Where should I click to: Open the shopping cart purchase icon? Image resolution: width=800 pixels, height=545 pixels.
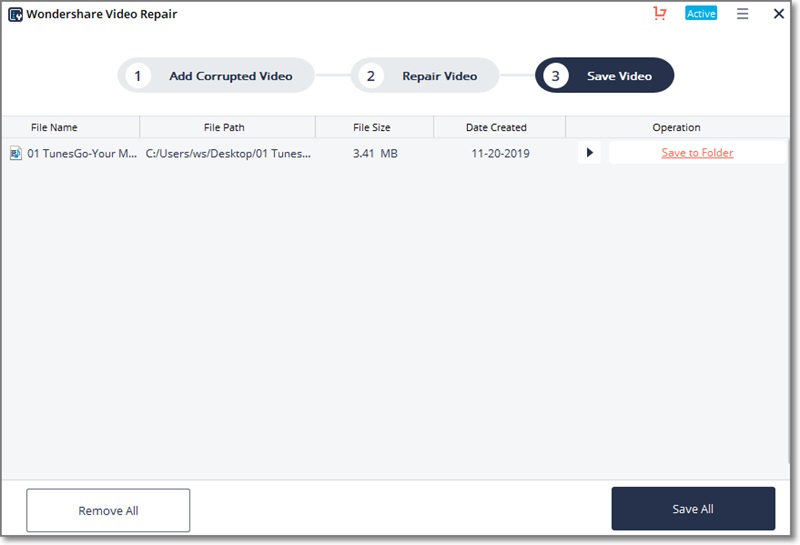point(660,13)
